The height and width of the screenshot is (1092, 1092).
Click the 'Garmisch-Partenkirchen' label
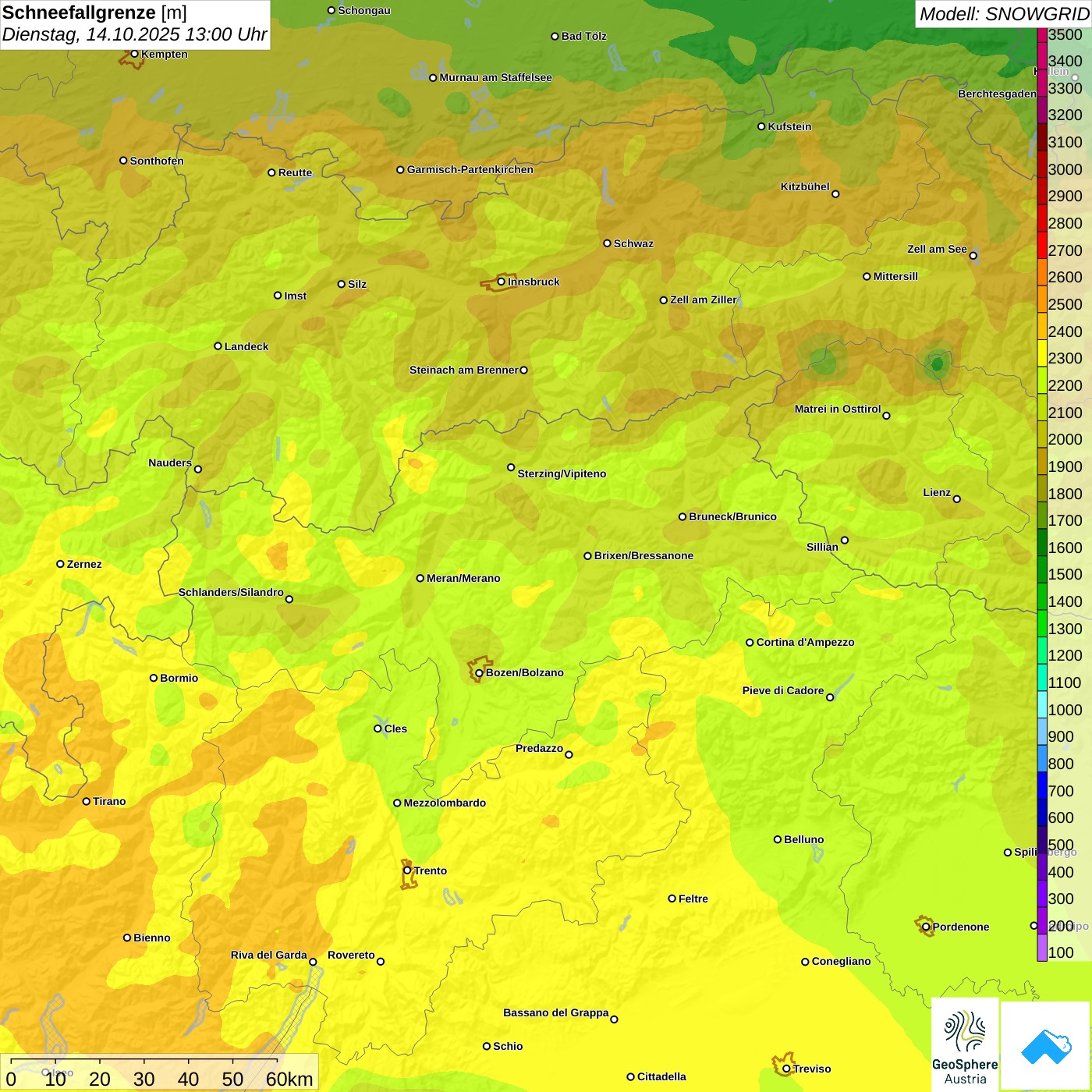(470, 169)
